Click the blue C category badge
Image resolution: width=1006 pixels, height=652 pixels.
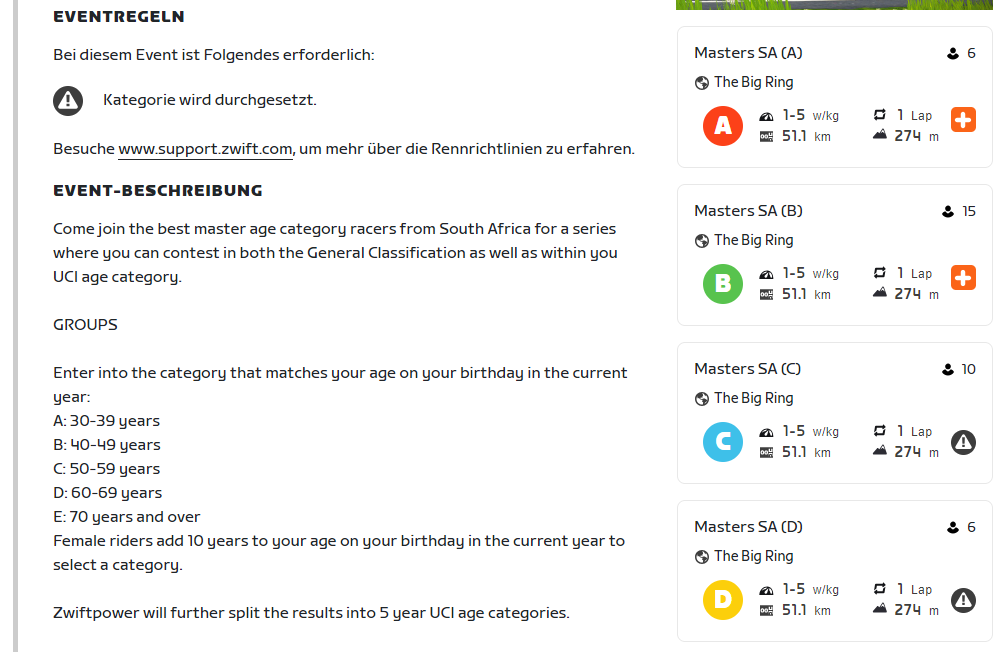tap(723, 442)
